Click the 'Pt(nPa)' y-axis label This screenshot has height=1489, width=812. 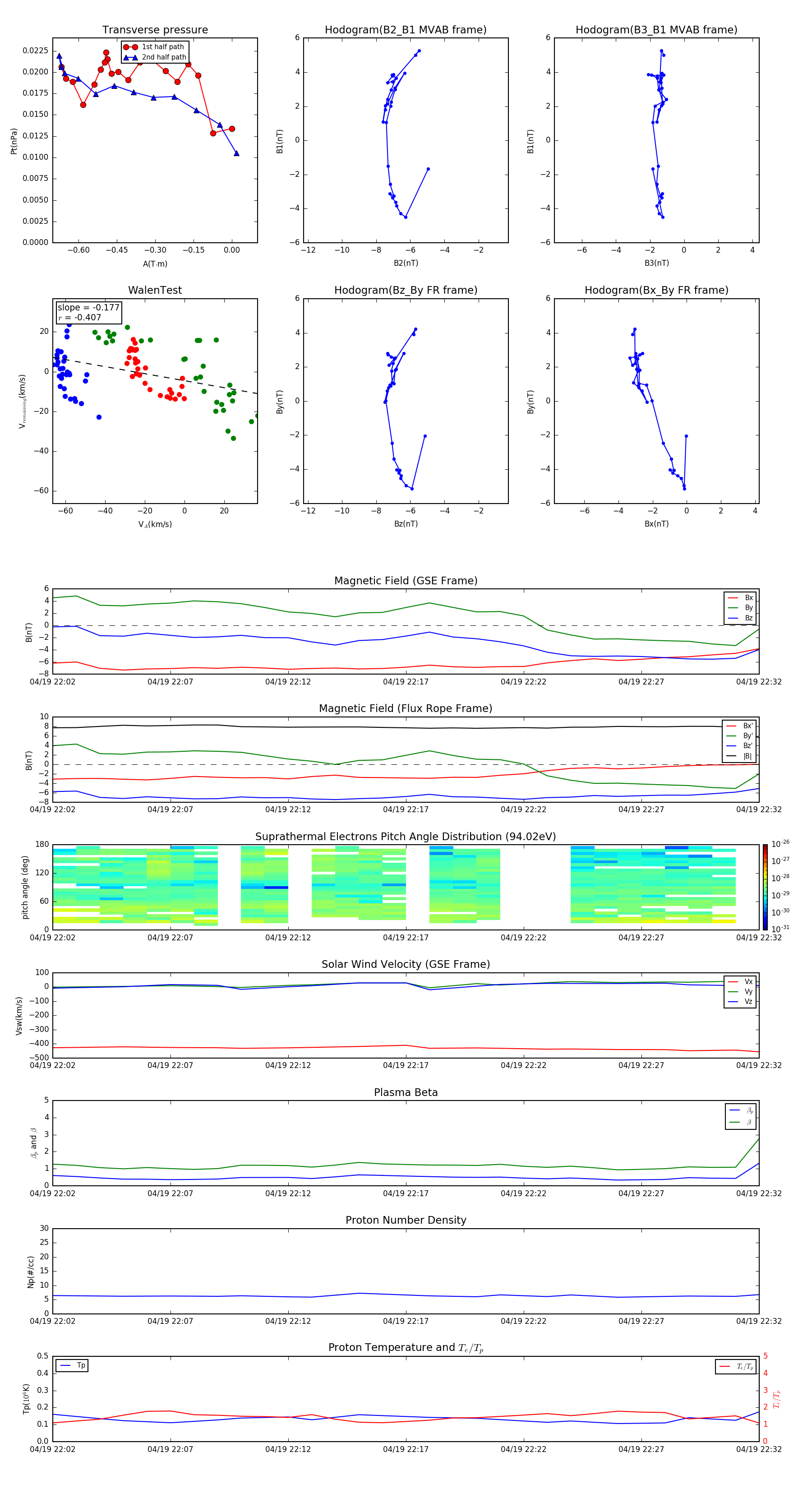click(x=14, y=140)
